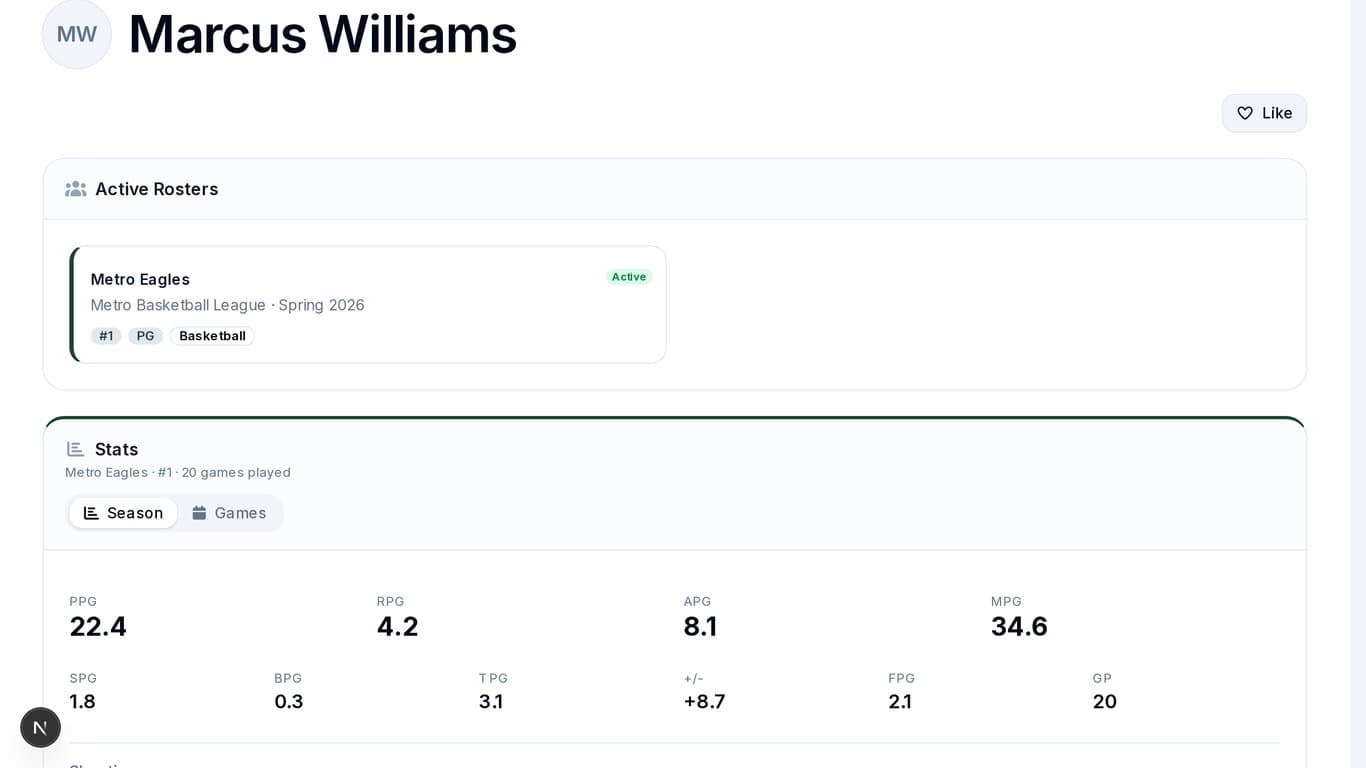This screenshot has height=768, width=1366.
Task: Click the MPG 34.6 stat
Action: tap(1019, 626)
